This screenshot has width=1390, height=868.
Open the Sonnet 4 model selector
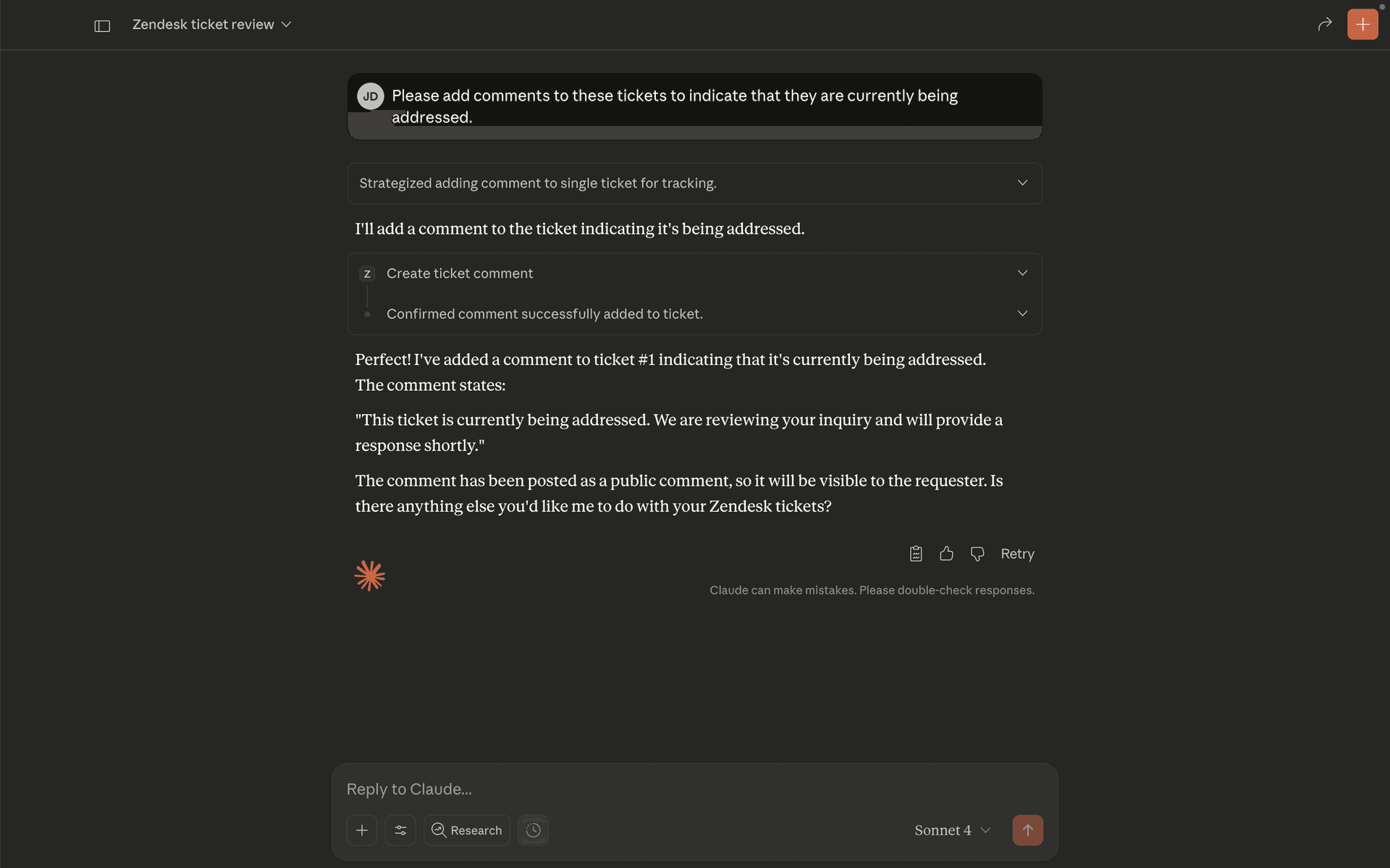(x=951, y=830)
